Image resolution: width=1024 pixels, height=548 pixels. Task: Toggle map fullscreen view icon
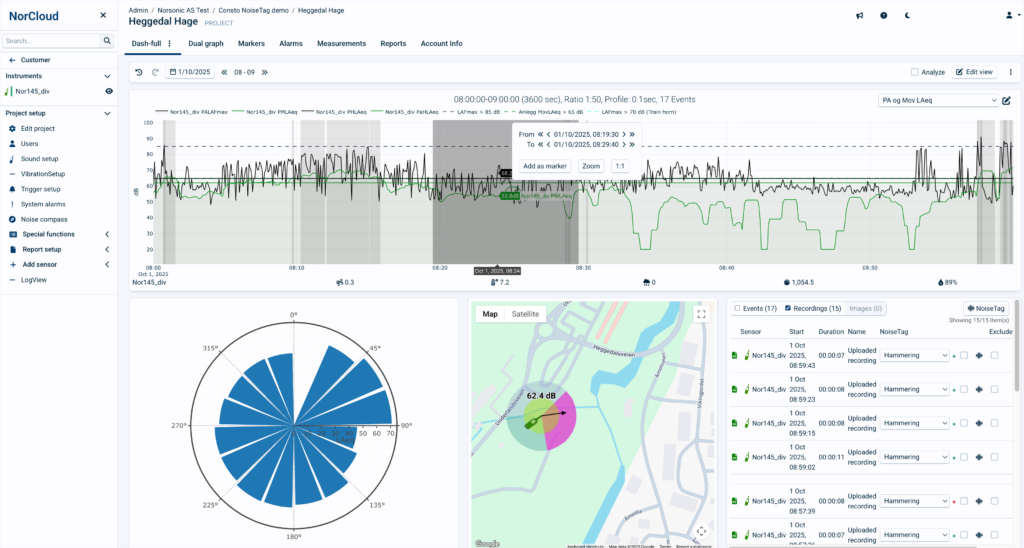coord(701,314)
